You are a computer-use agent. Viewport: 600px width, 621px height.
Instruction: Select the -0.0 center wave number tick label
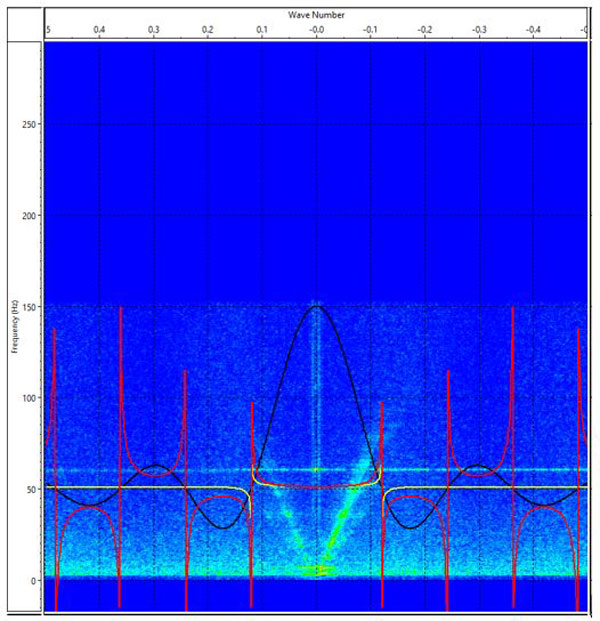coord(316,31)
